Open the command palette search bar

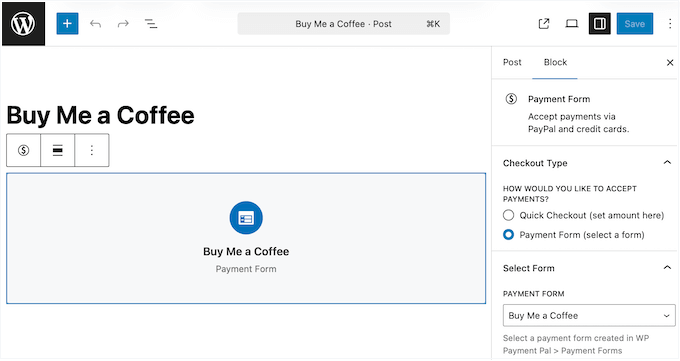pyautogui.click(x=343, y=24)
